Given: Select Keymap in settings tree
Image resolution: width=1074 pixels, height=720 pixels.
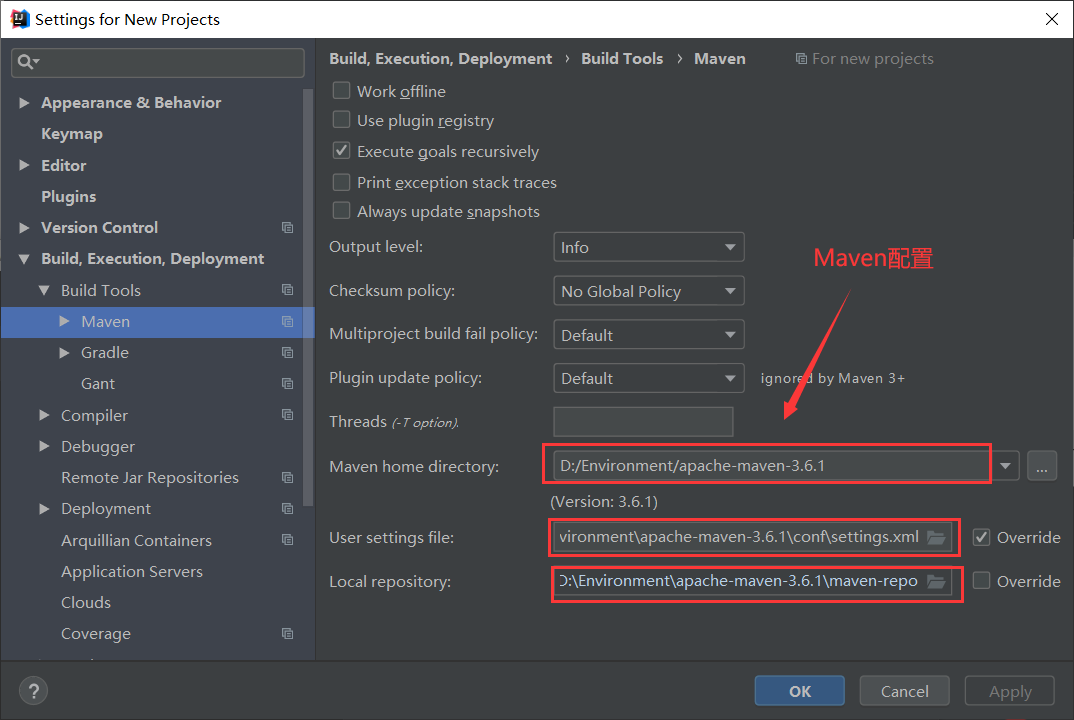Looking at the screenshot, I should coord(72,134).
